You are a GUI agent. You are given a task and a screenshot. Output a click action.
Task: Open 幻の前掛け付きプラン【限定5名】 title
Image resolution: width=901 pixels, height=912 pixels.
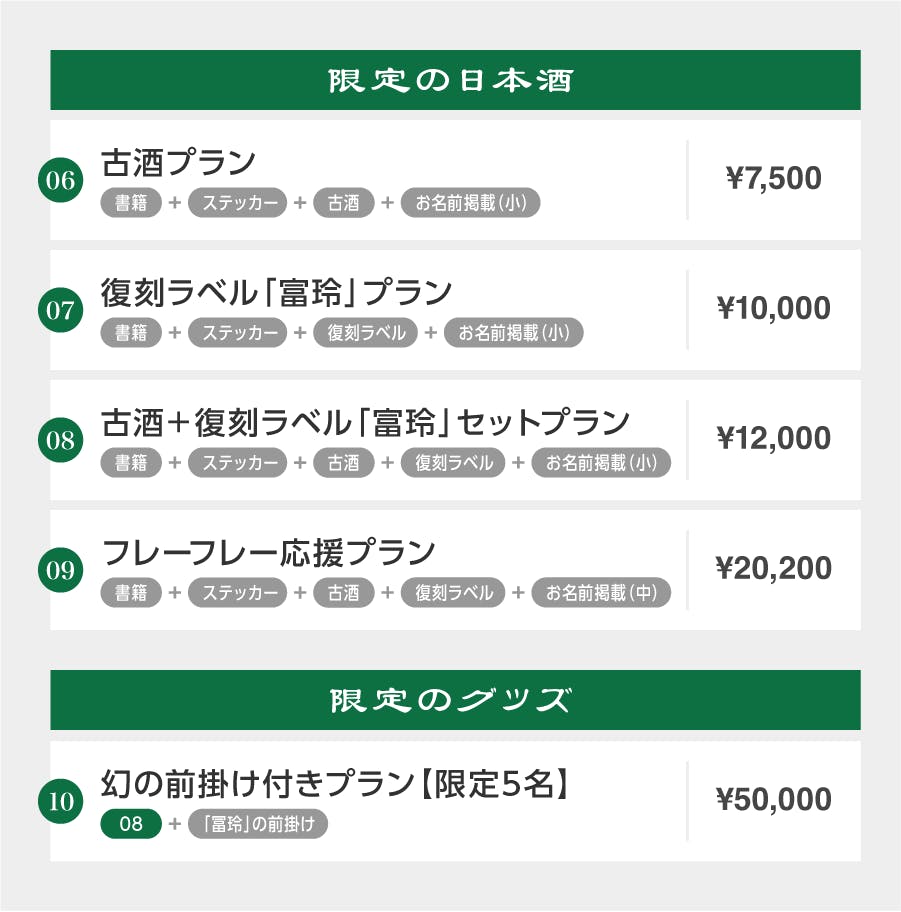[335, 783]
